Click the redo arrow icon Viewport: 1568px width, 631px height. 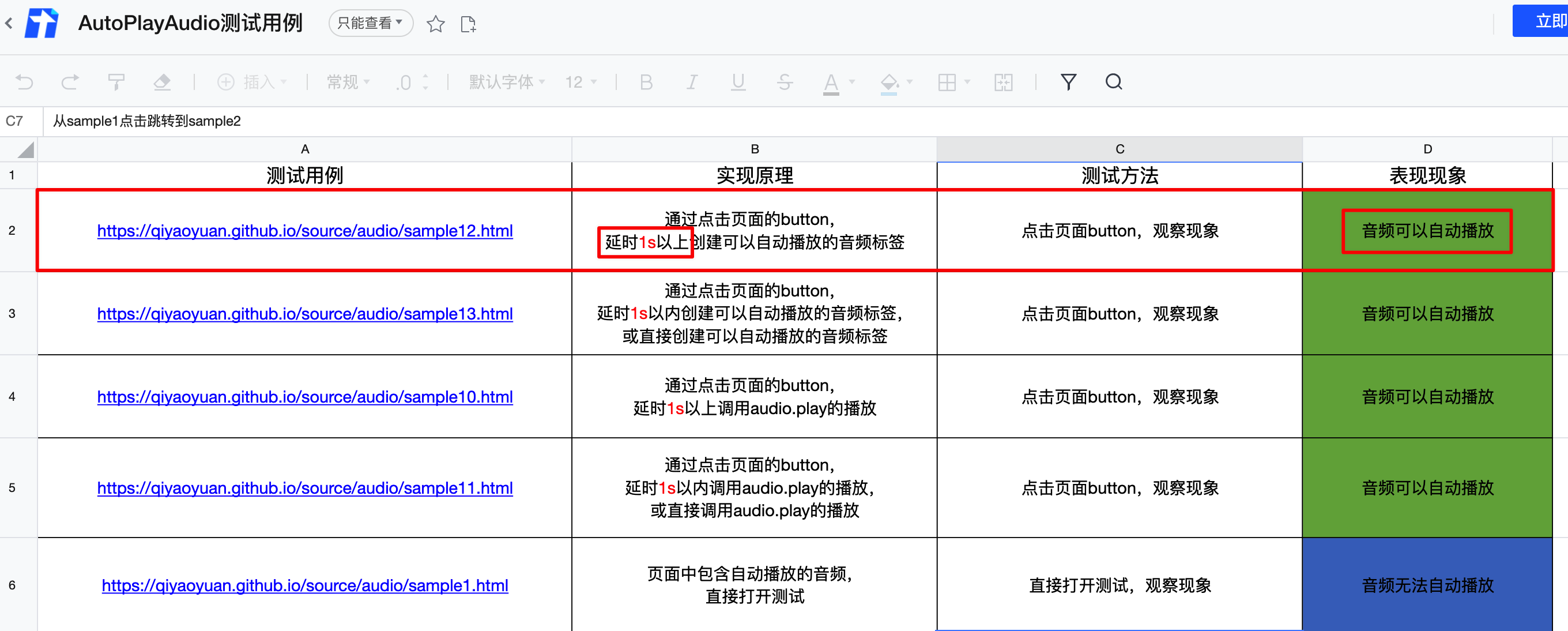pos(70,82)
